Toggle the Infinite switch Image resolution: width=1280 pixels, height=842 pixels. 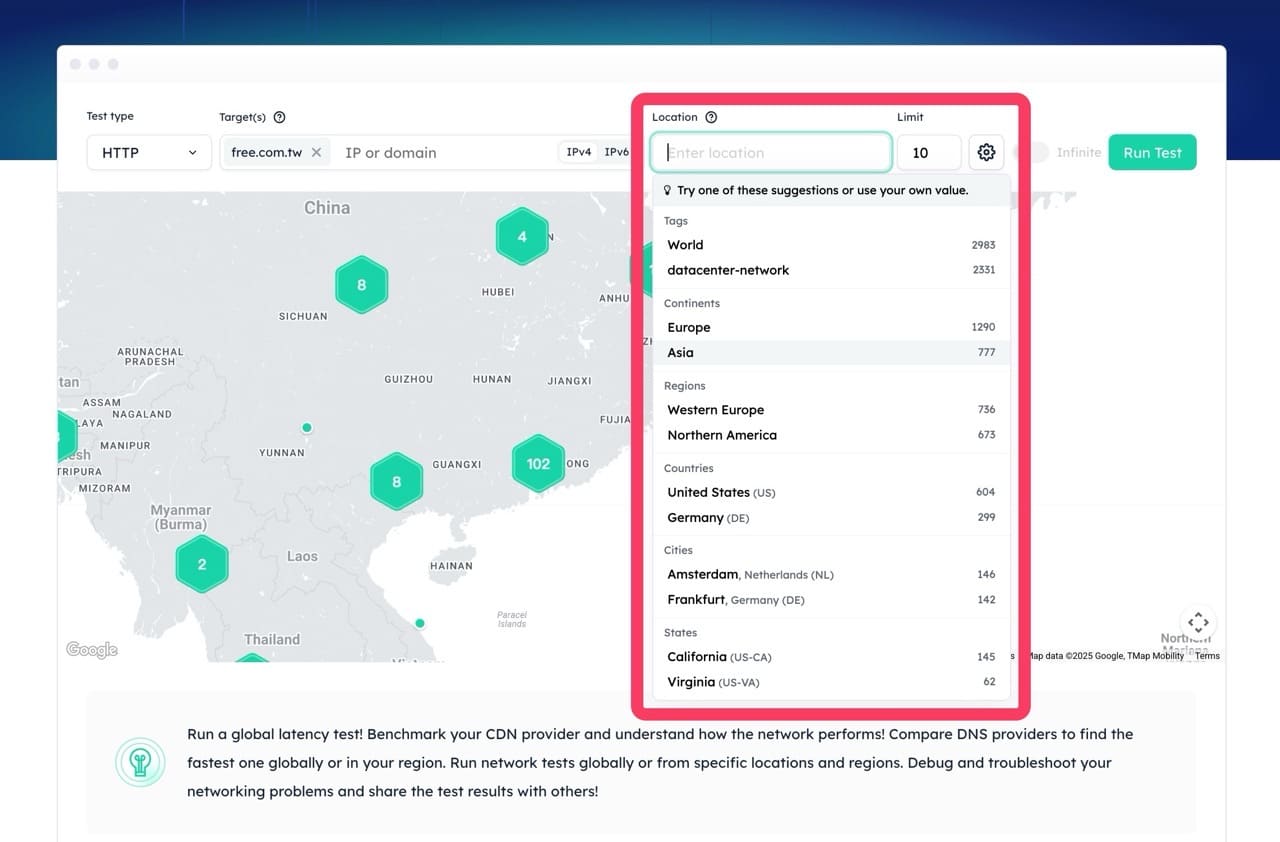(x=1031, y=153)
